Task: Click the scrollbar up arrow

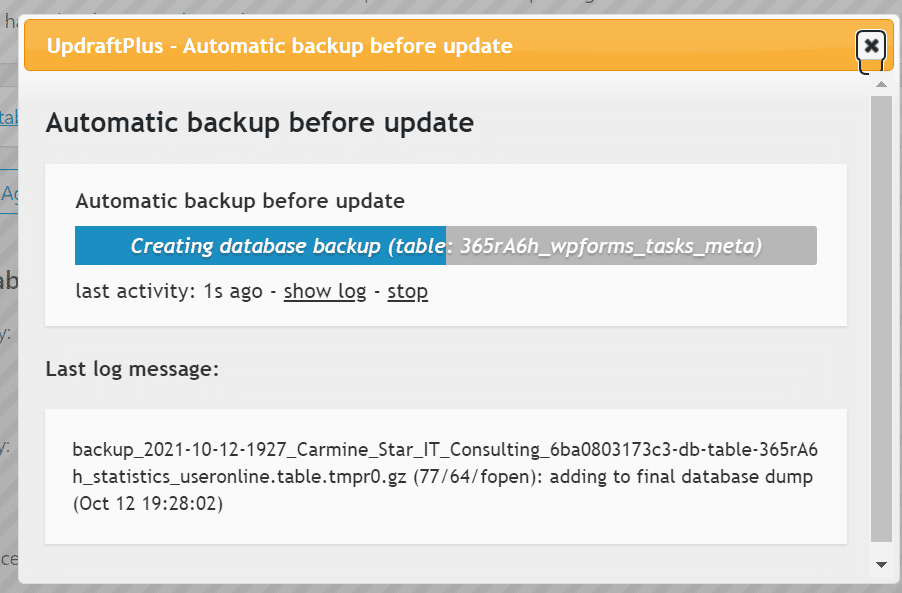Action: click(881, 85)
